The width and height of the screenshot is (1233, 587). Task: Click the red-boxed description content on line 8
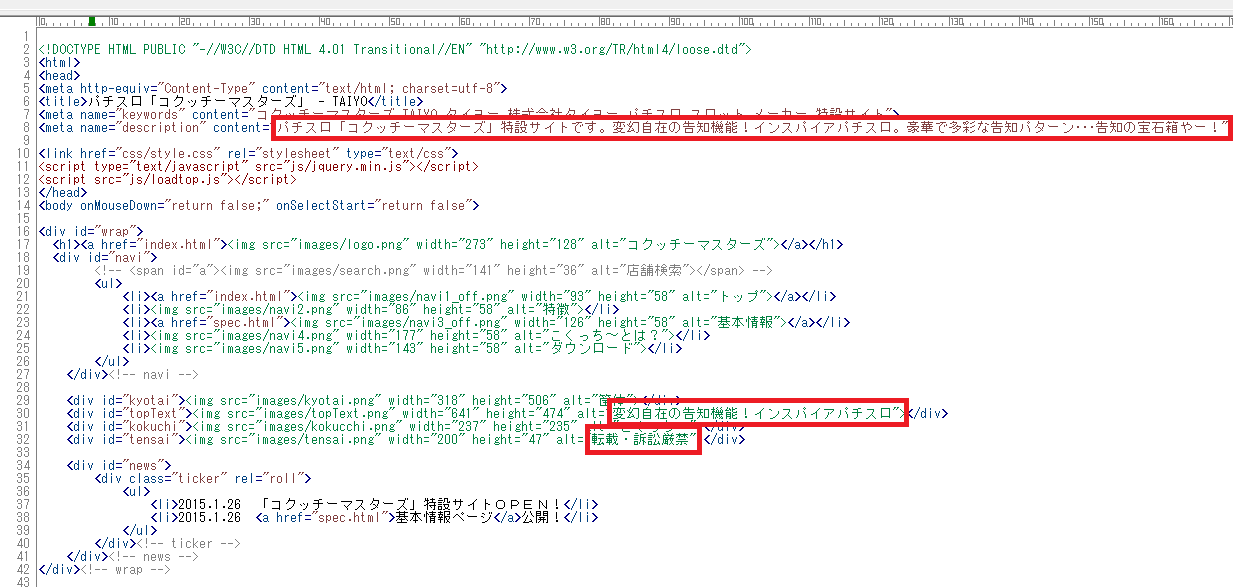point(750,128)
